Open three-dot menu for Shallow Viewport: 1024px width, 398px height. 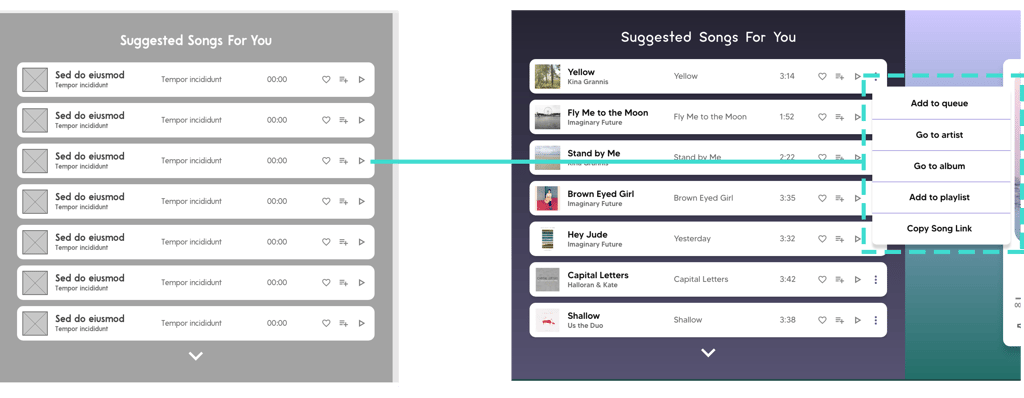click(x=876, y=320)
